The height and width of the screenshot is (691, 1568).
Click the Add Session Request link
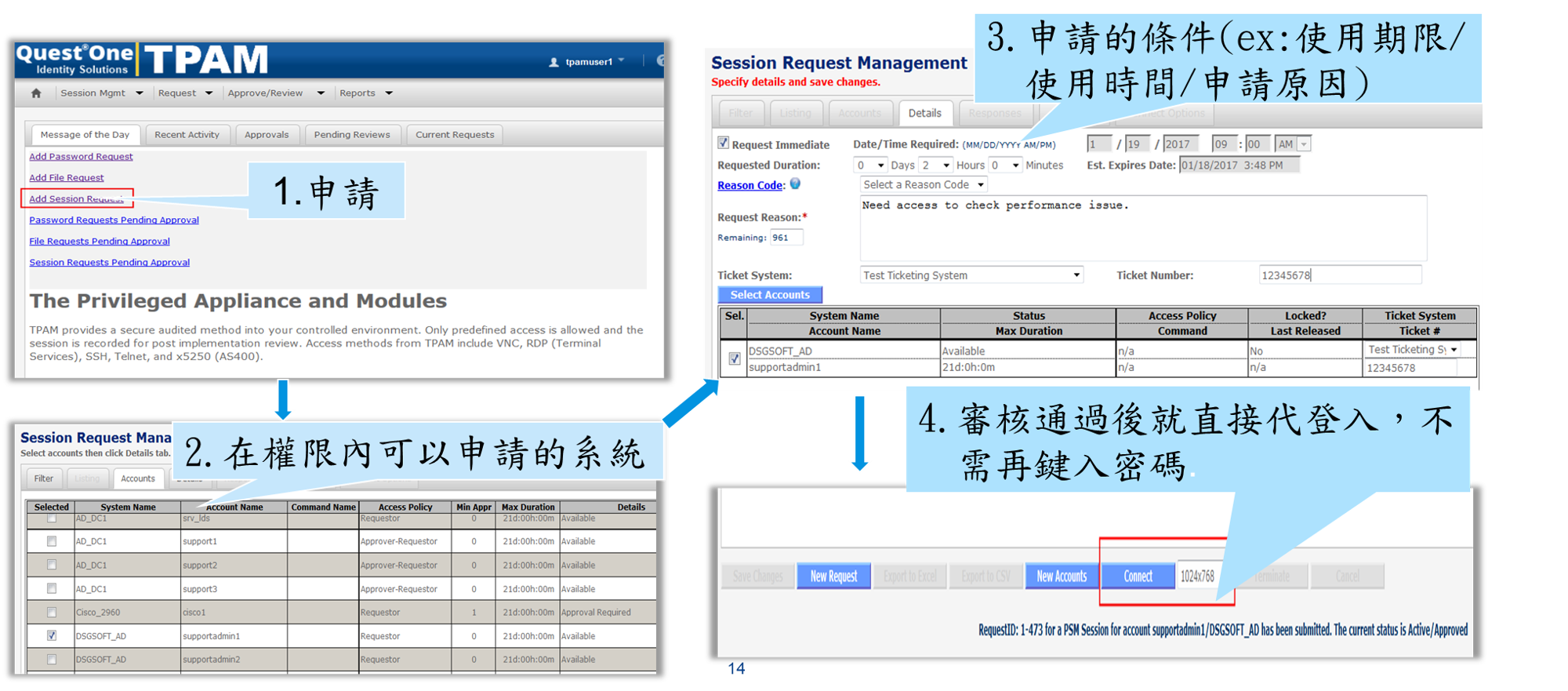coord(76,199)
